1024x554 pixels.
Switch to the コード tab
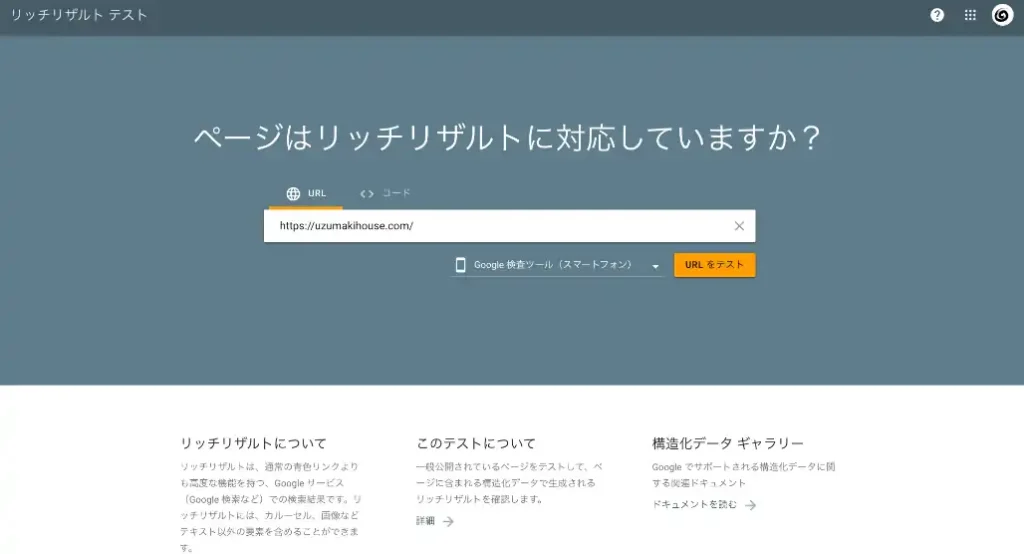[385, 193]
